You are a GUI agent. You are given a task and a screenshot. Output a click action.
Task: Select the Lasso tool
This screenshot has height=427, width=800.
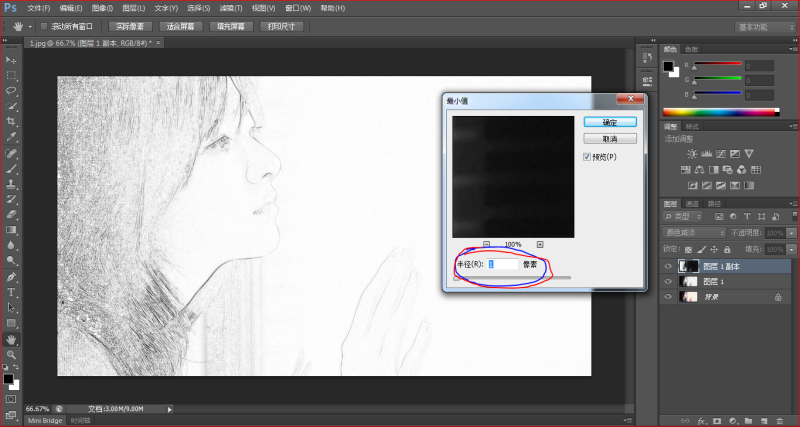pos(12,90)
